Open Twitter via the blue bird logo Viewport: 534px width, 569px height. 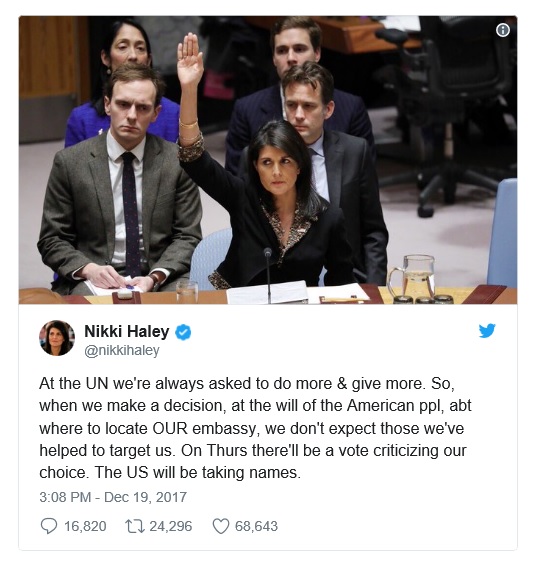pyautogui.click(x=487, y=331)
